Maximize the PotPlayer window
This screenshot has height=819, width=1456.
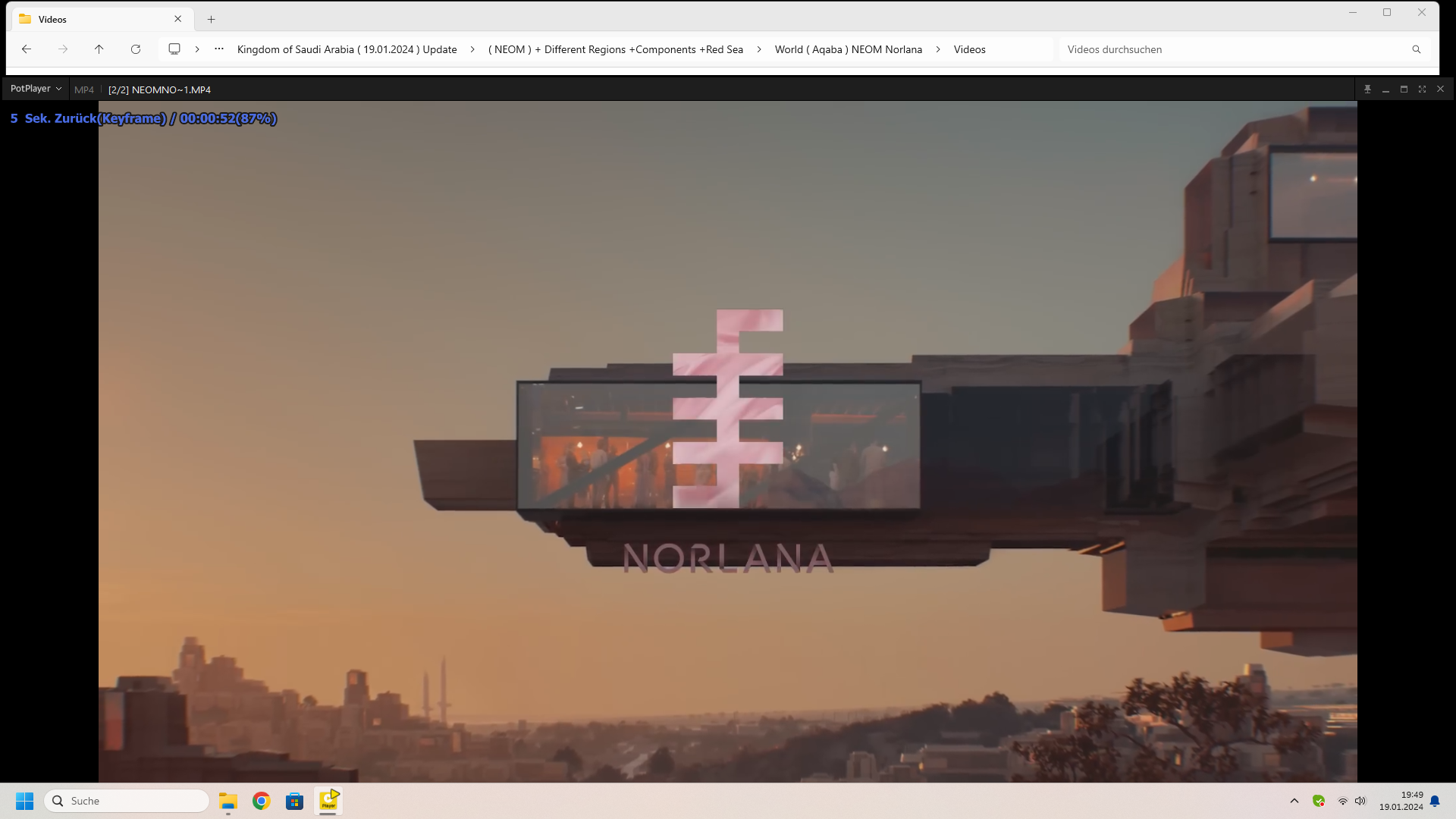coord(1404,89)
